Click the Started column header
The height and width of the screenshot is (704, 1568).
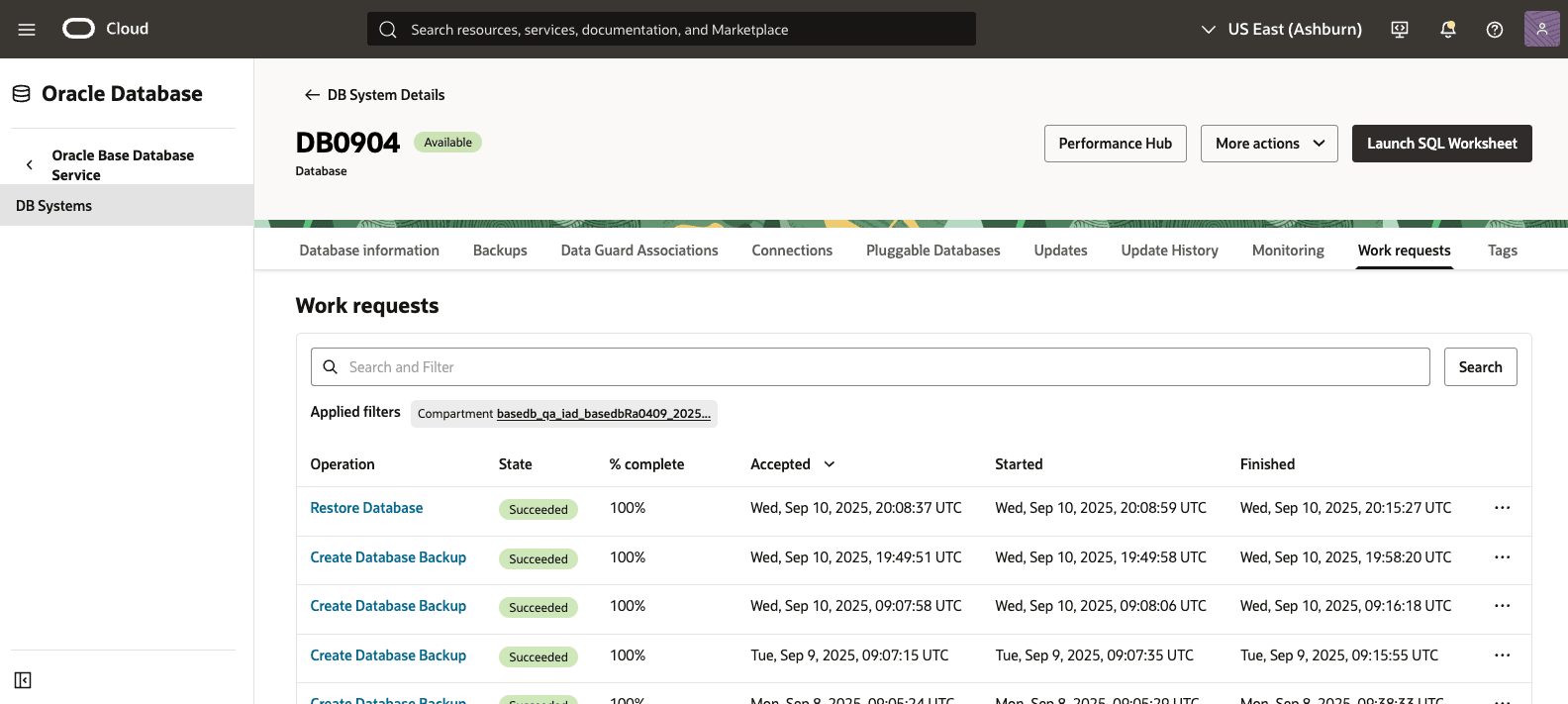tap(1019, 464)
